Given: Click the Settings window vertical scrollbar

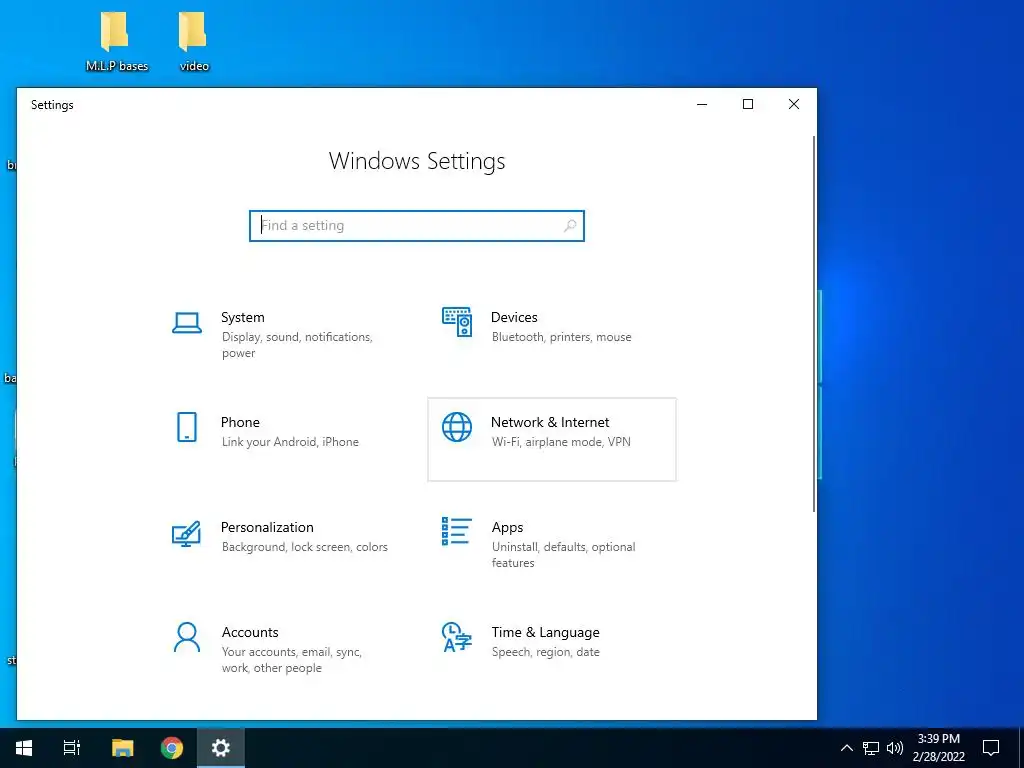Looking at the screenshot, I should tap(814, 323).
